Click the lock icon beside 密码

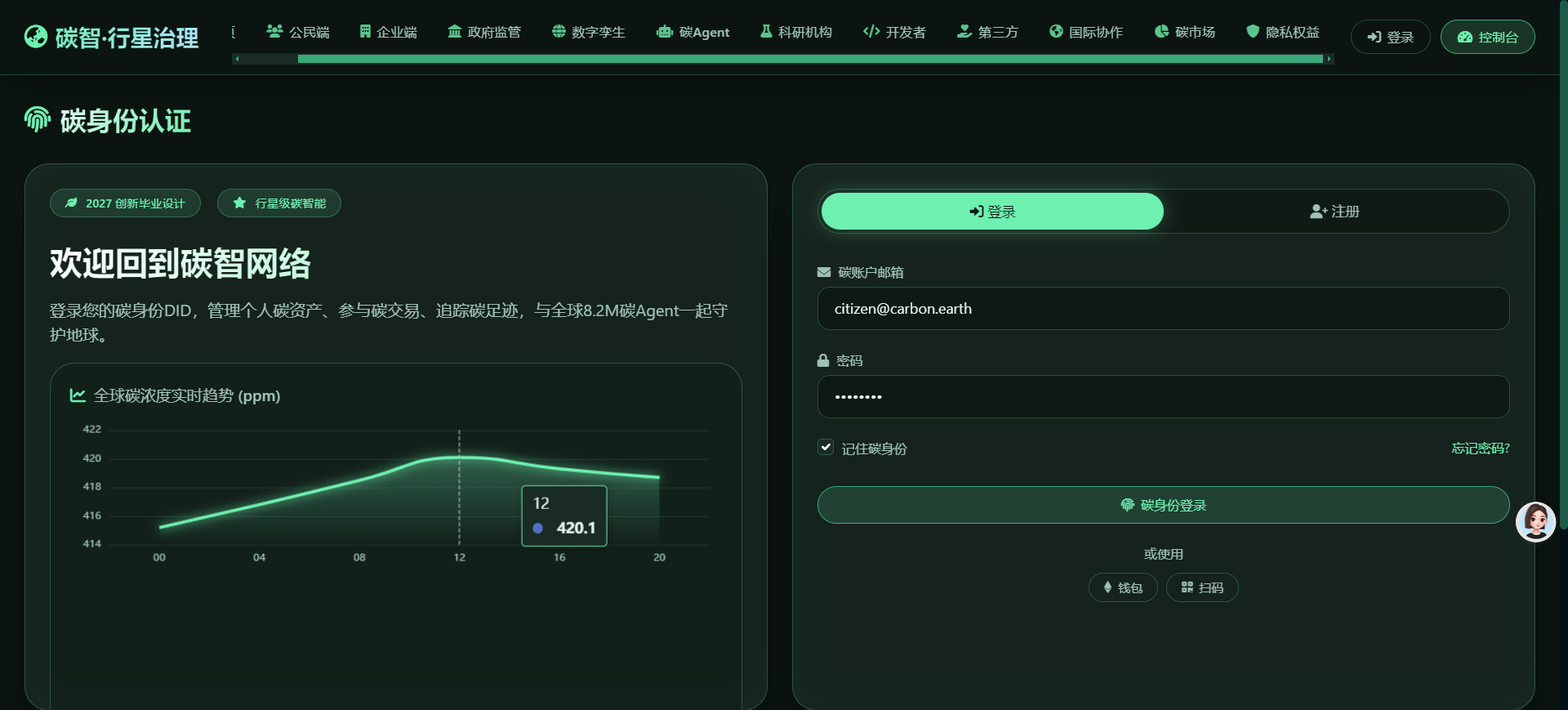point(823,360)
